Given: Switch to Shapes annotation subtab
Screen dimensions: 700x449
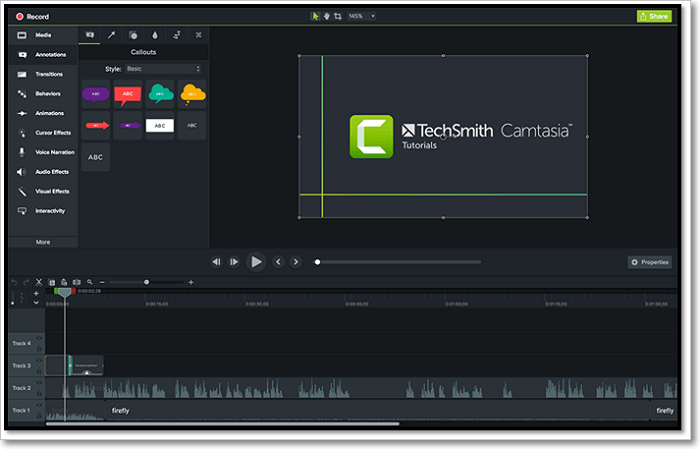Looking at the screenshot, I should pos(133,35).
